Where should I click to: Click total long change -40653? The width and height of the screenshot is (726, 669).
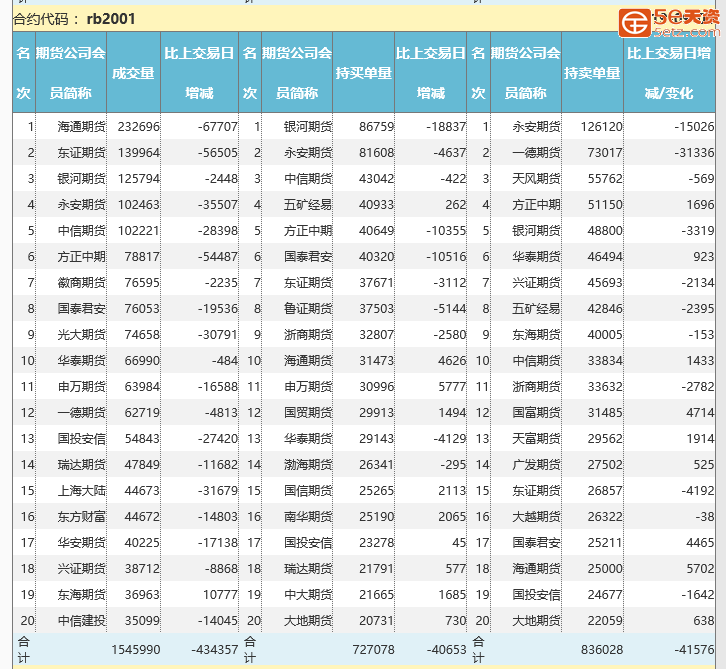point(446,650)
